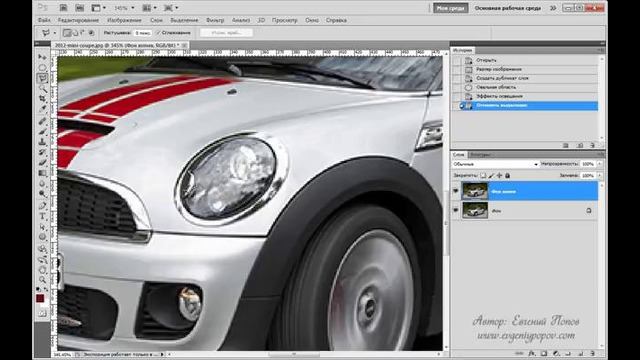Delete layer with the trash icon
Viewport: 640px width, 360px height.
[592, 353]
